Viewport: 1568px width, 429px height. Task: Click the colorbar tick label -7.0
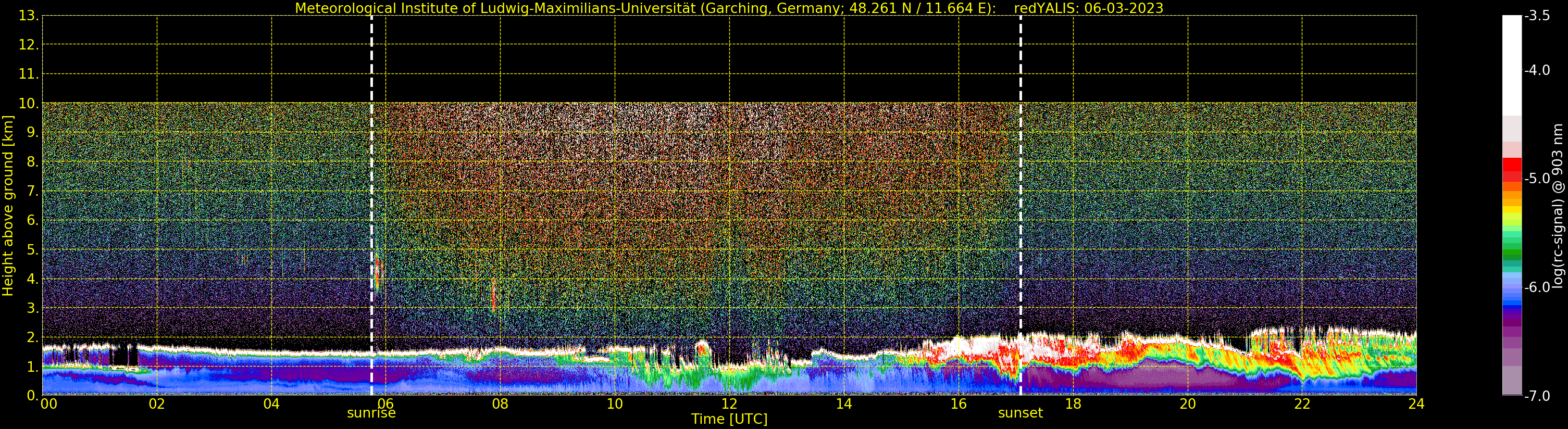(1537, 396)
